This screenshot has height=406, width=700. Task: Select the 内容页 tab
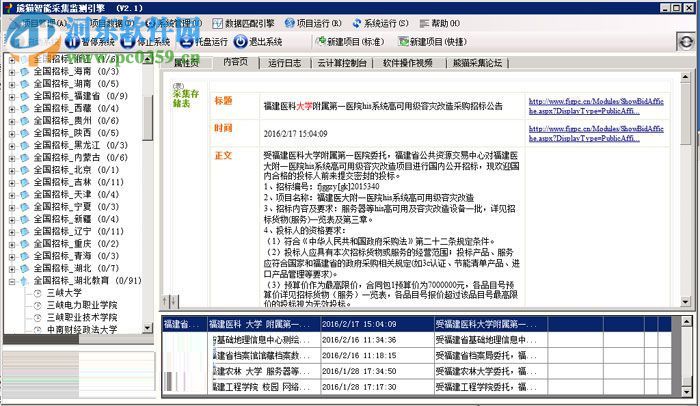pos(235,62)
